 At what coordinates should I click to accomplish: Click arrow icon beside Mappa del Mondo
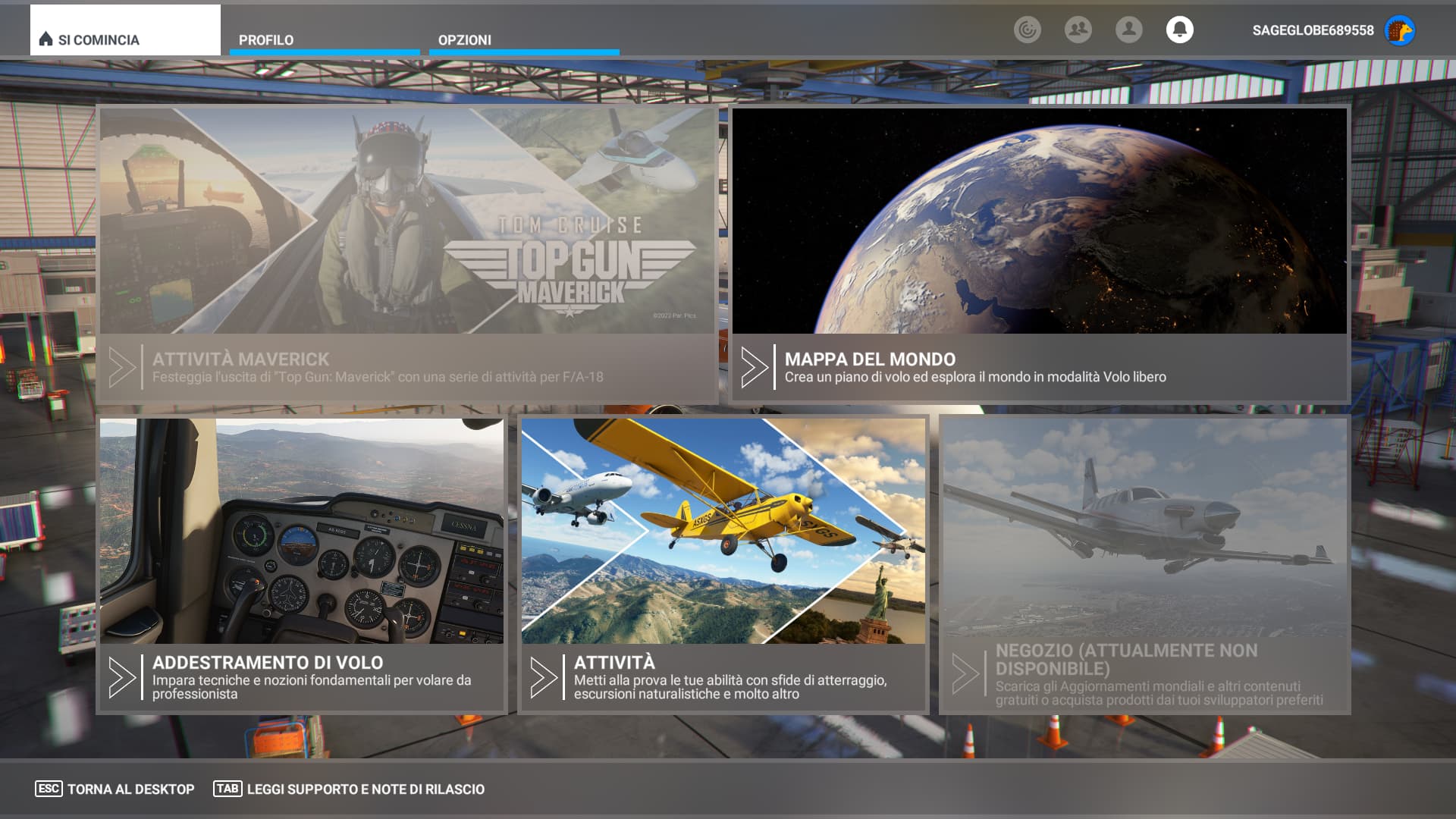click(754, 367)
